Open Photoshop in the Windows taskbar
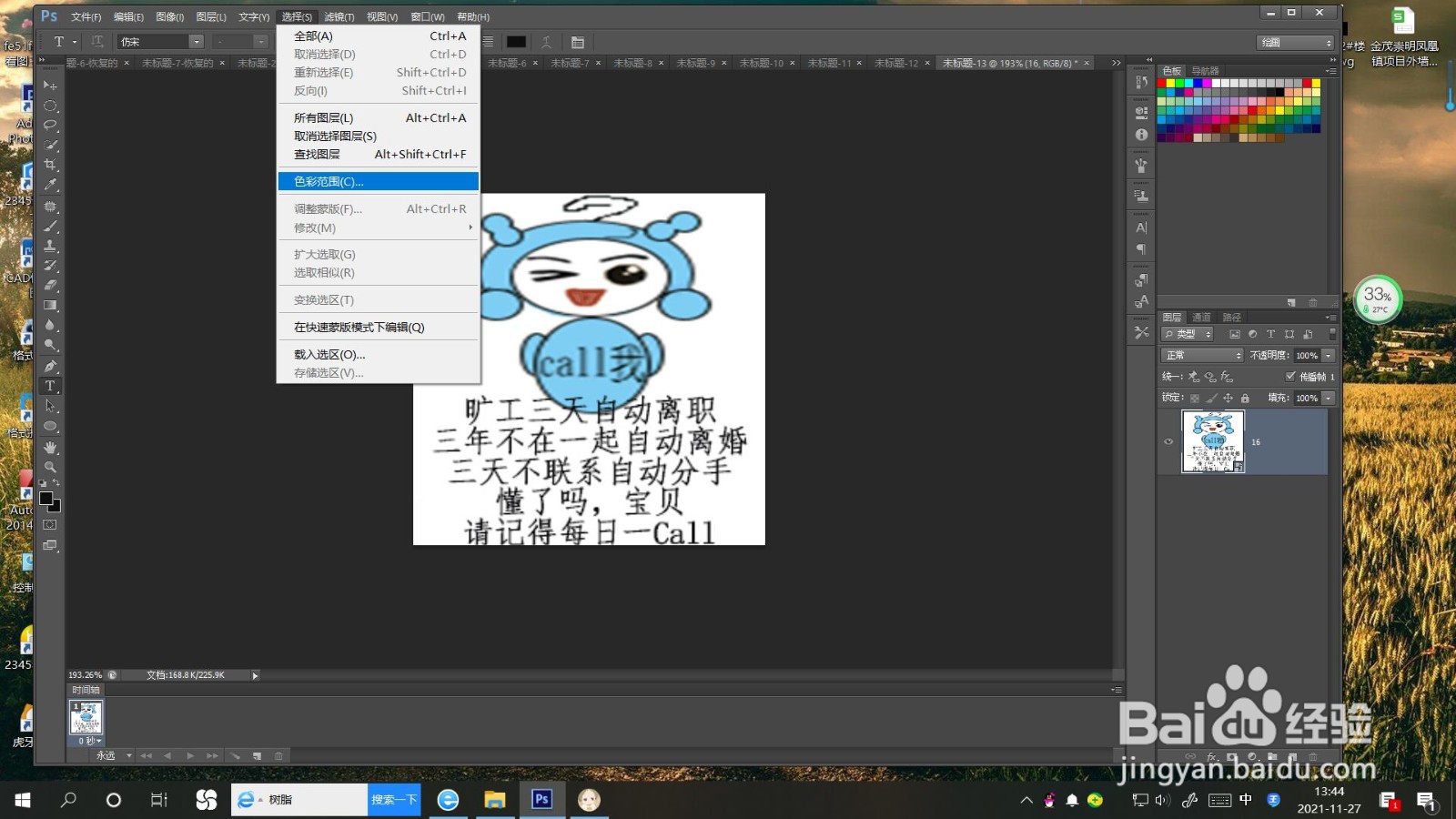The image size is (1456, 819). click(x=541, y=799)
